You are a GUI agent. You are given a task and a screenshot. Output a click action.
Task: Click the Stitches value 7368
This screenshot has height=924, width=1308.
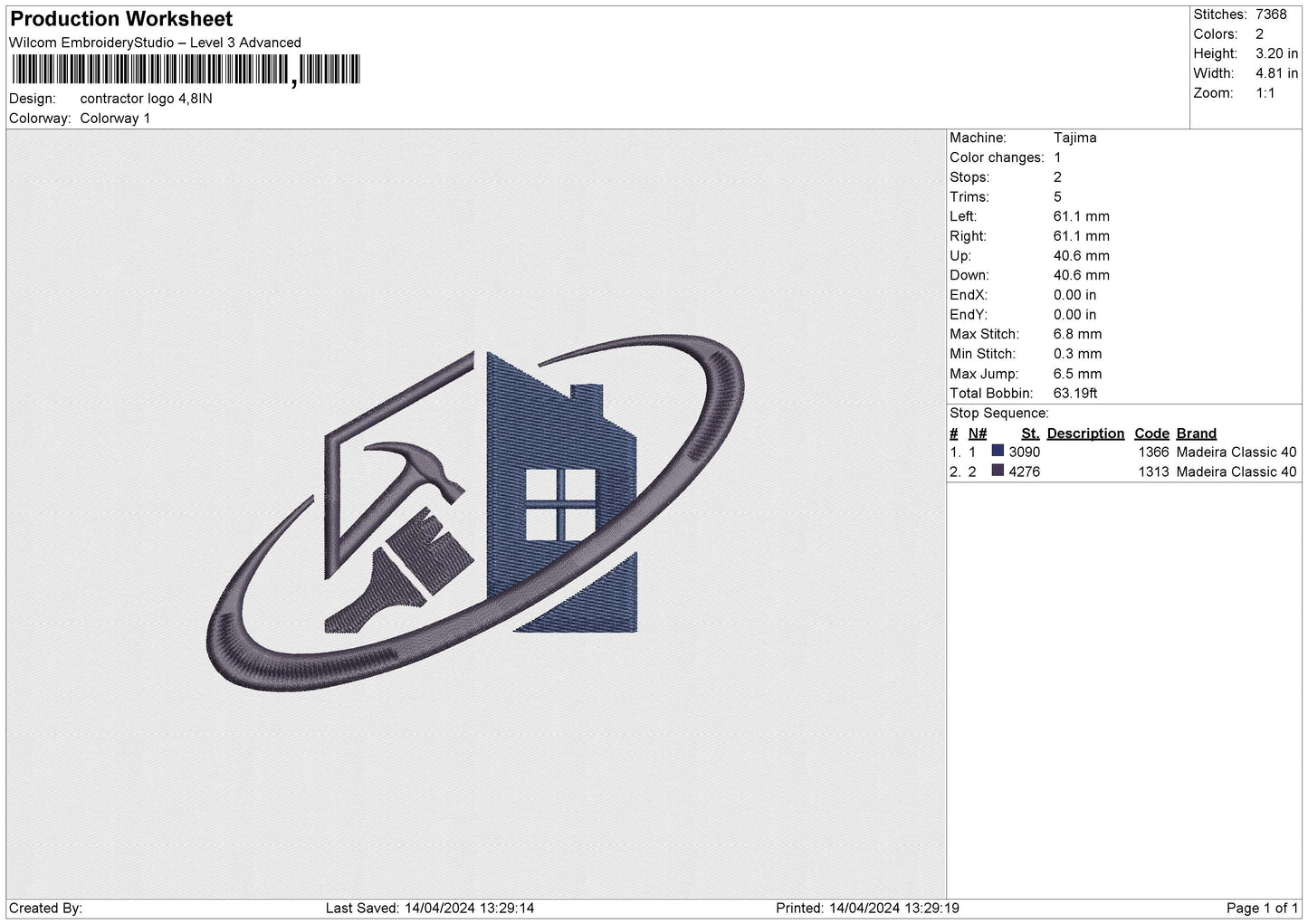pos(1271,14)
